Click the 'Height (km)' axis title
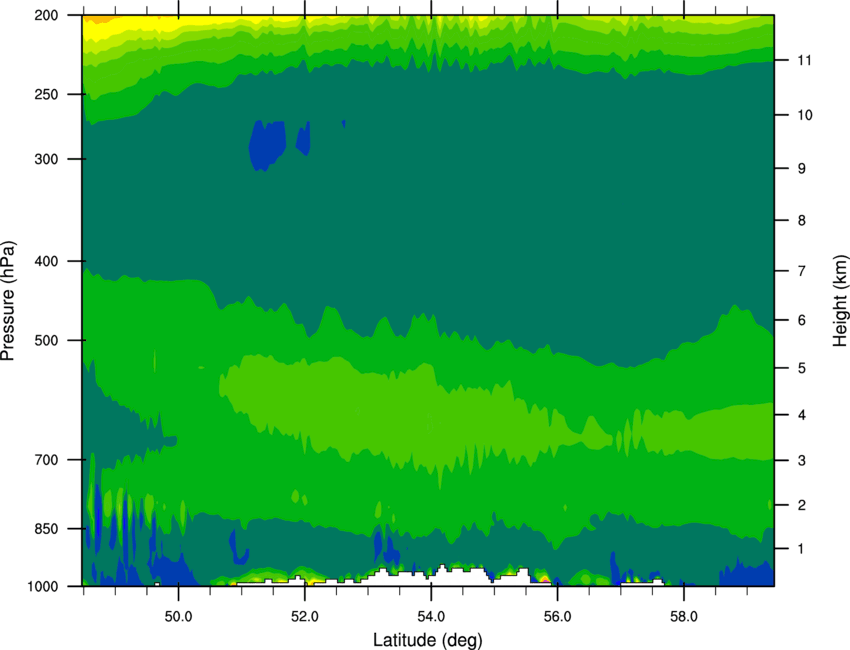The width and height of the screenshot is (850, 650). pos(840,300)
